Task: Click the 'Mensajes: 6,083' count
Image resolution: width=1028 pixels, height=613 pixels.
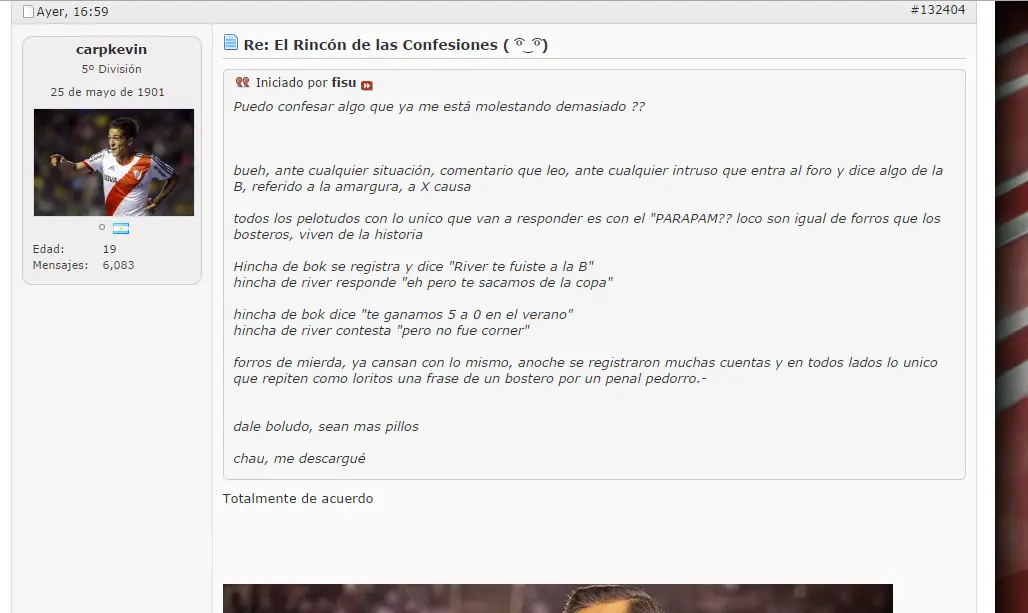Action: (x=118, y=265)
